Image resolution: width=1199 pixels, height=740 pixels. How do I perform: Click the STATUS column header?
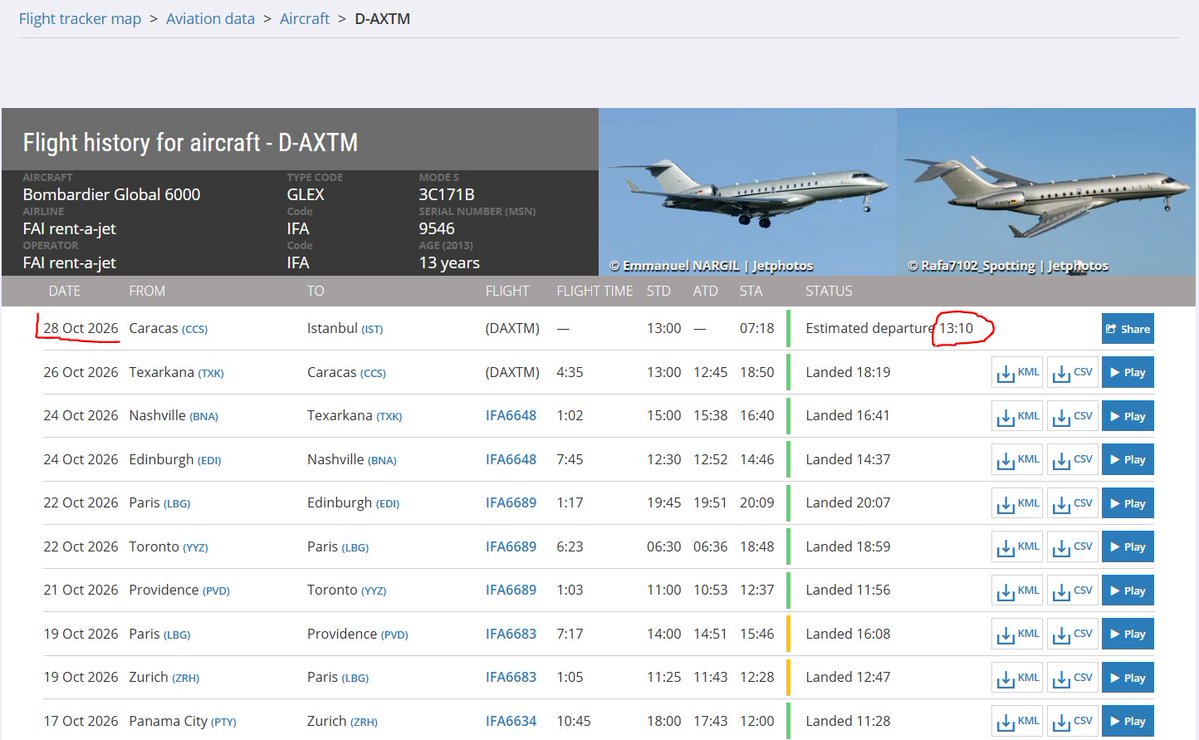(829, 291)
